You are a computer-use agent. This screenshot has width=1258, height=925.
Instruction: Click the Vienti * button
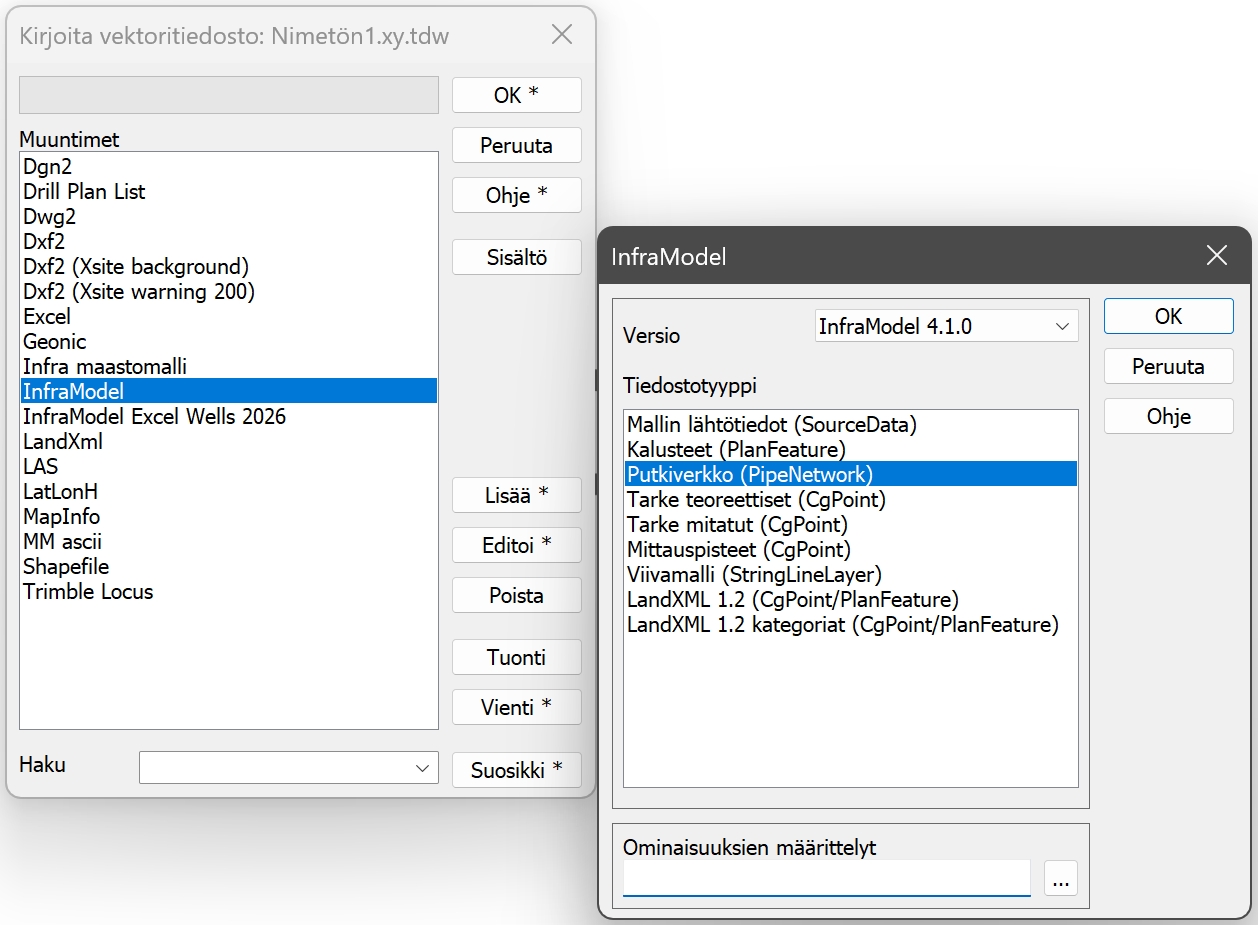pyautogui.click(x=517, y=707)
